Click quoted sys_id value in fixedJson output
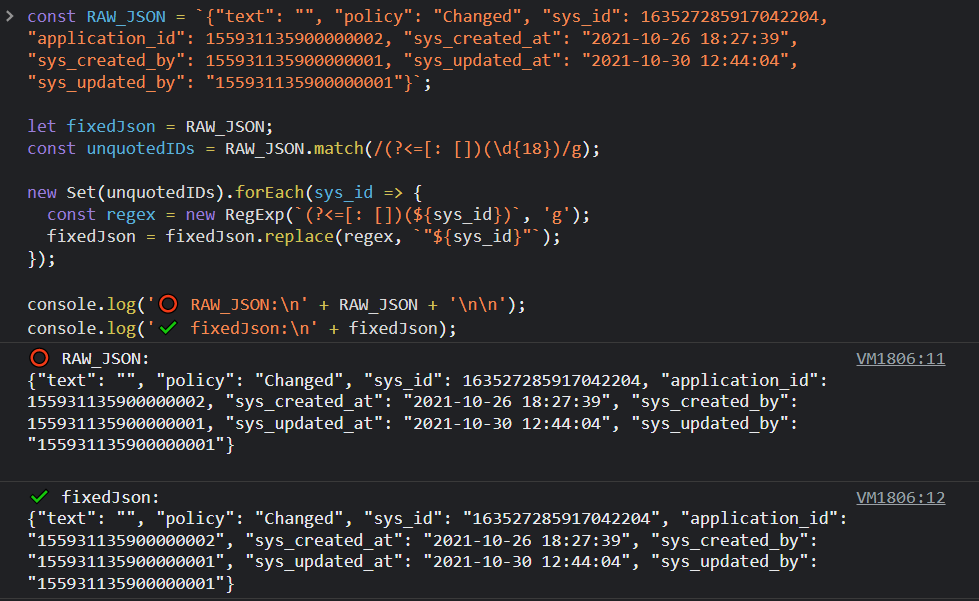This screenshot has height=601, width=979. point(561,518)
